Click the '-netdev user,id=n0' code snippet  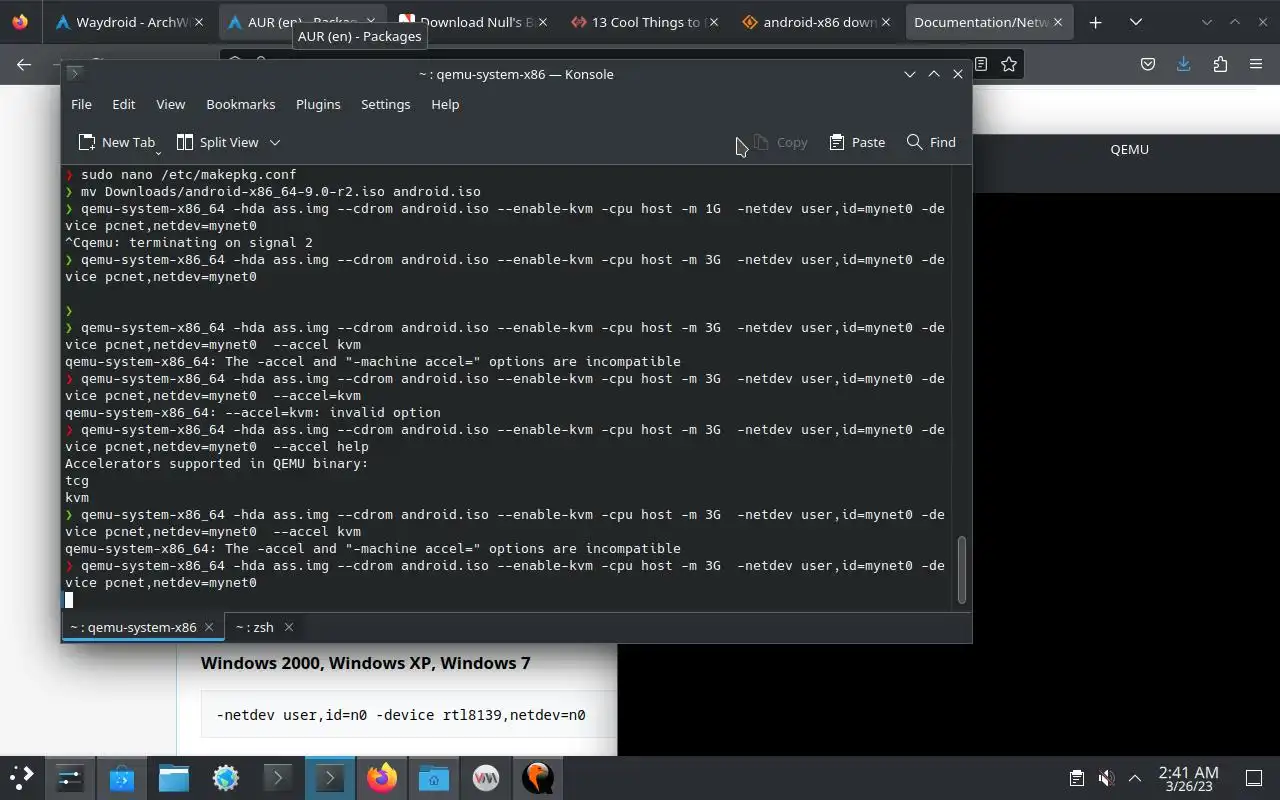pyautogui.click(x=401, y=715)
